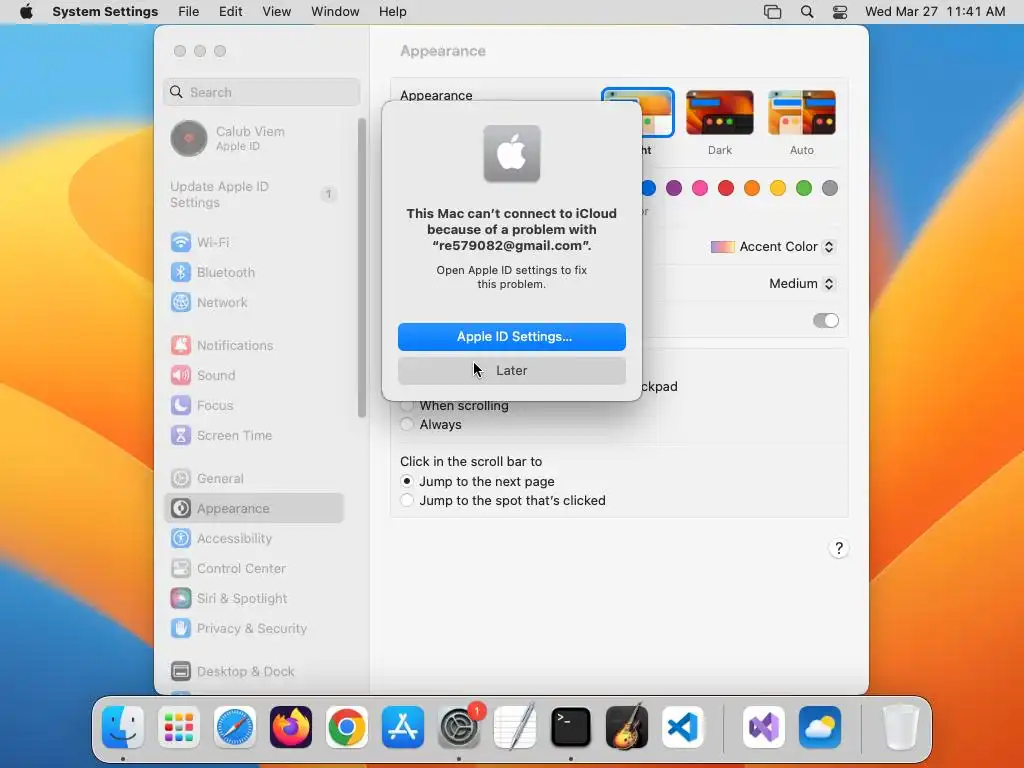Viewport: 1024px width, 768px height.
Task: Choose the orange accent color
Action: coord(752,188)
